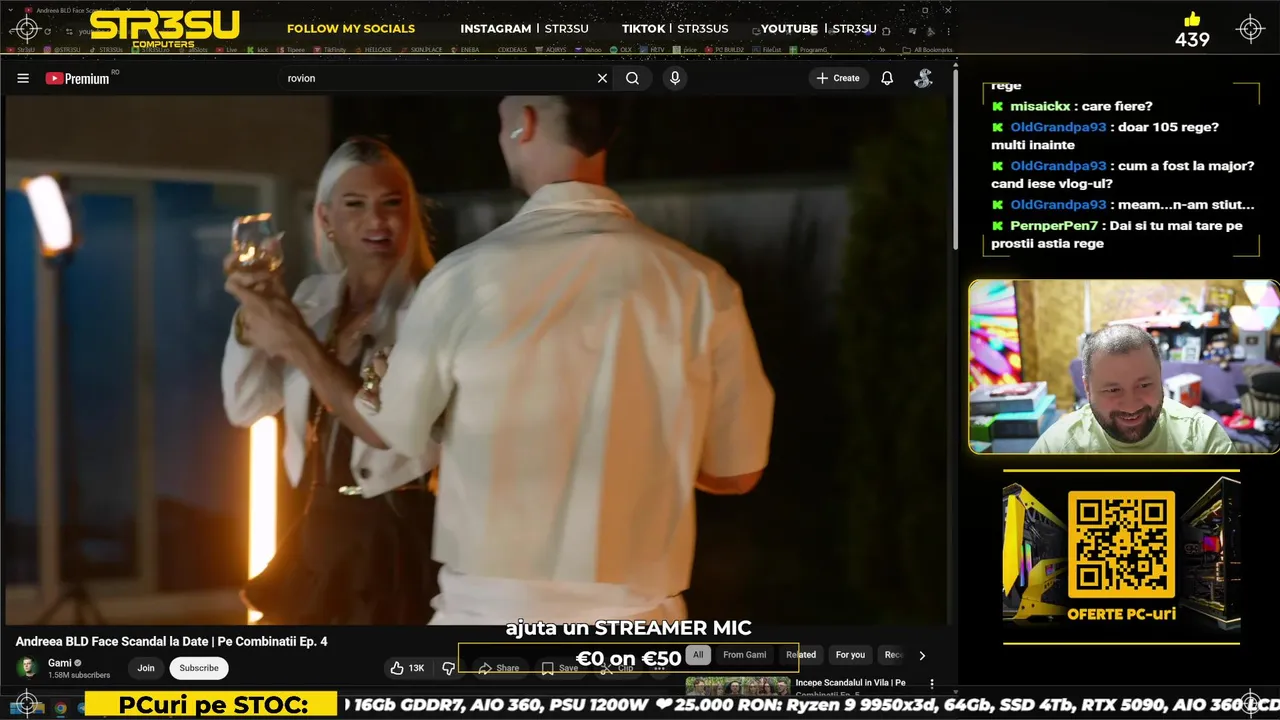The image size is (1280, 720).
Task: Click PernperPen7's chat message
Action: point(1117,234)
